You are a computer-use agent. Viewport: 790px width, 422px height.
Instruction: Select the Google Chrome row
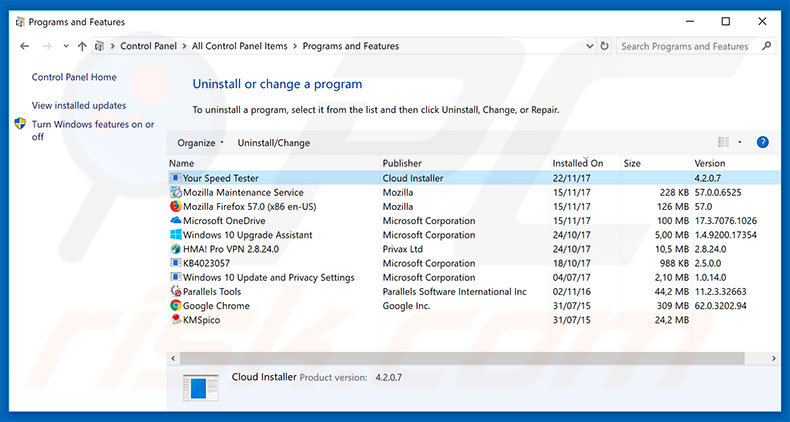[473, 306]
